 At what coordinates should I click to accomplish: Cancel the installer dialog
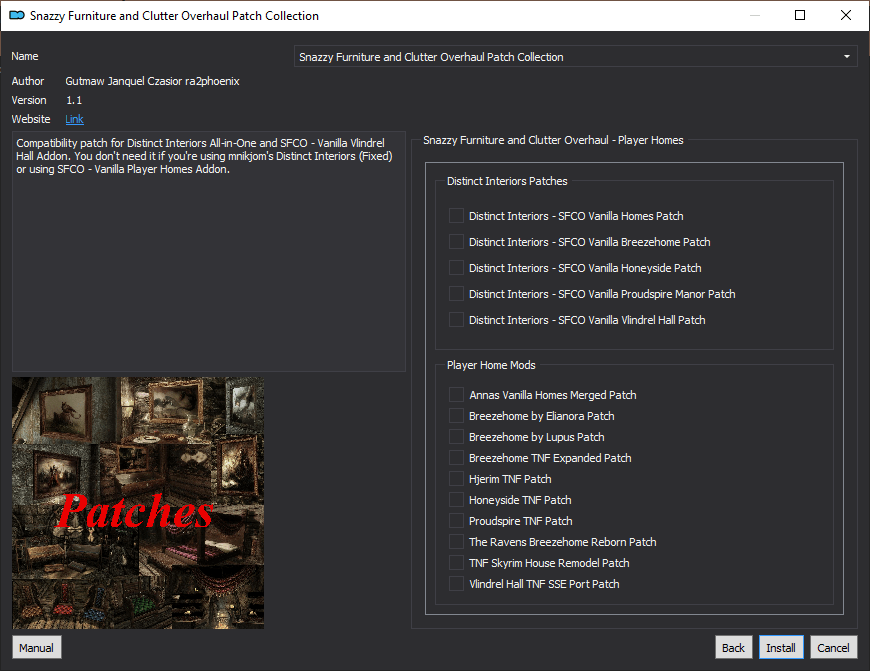tap(833, 648)
